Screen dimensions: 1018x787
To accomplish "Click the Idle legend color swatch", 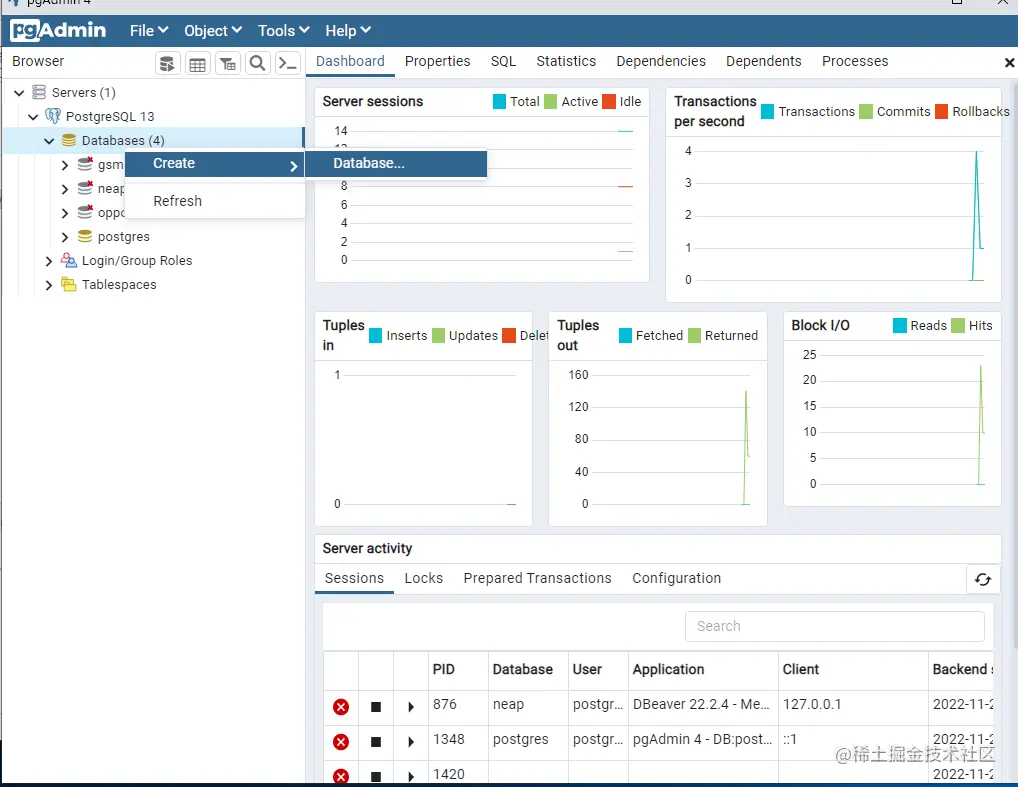I will pos(609,101).
